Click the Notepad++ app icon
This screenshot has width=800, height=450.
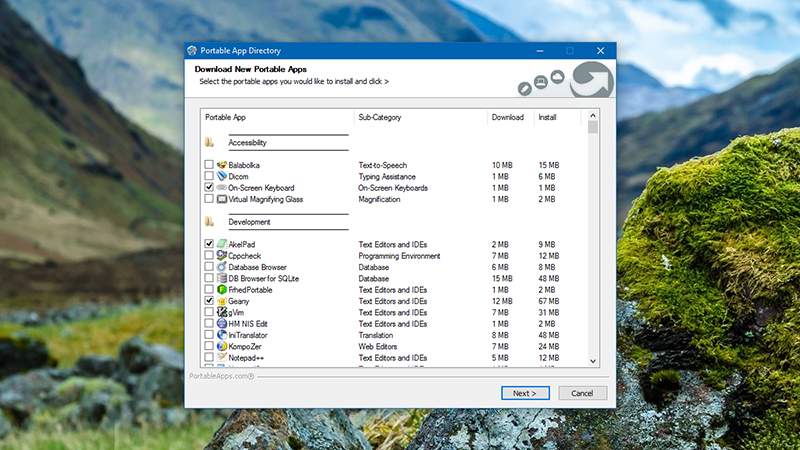coord(221,358)
